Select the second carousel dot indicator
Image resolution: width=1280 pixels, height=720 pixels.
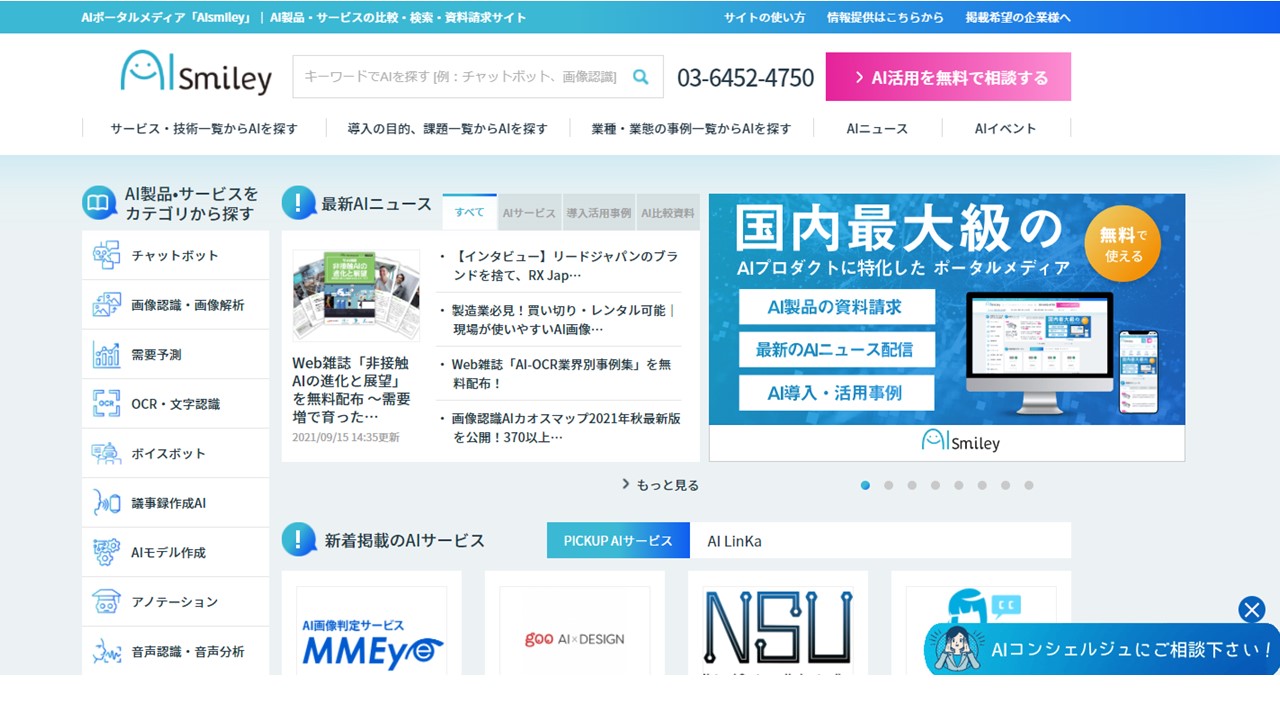click(888, 485)
